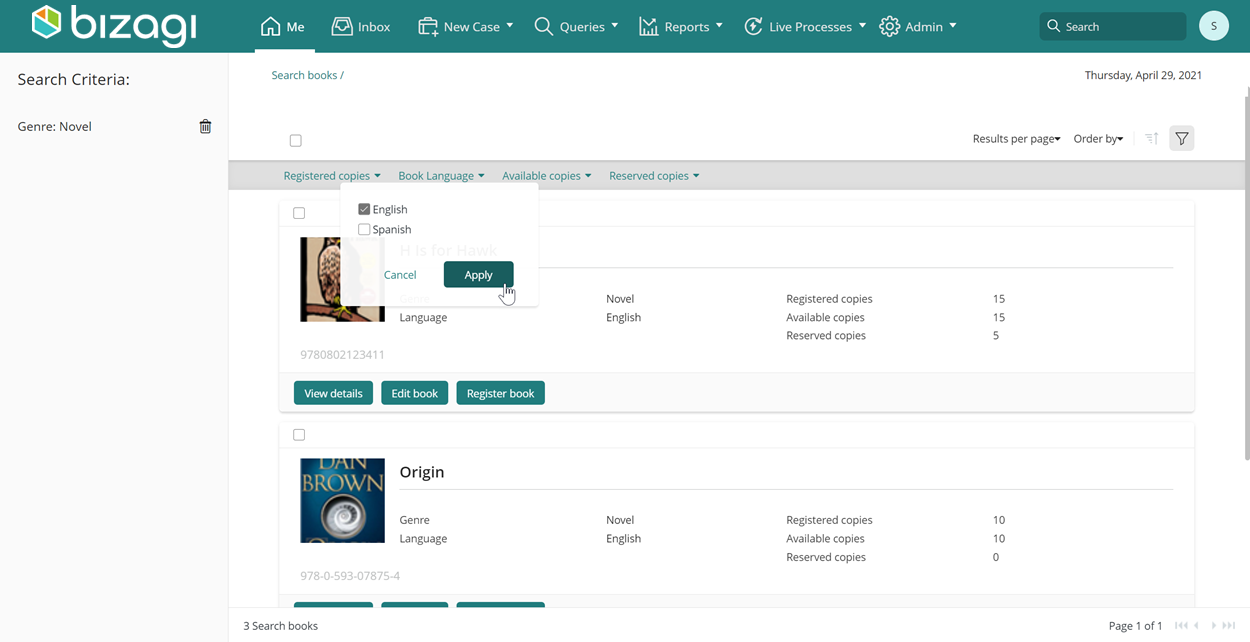This screenshot has height=642, width=1250.
Task: Select the Origin card checkbox
Action: pyautogui.click(x=299, y=435)
